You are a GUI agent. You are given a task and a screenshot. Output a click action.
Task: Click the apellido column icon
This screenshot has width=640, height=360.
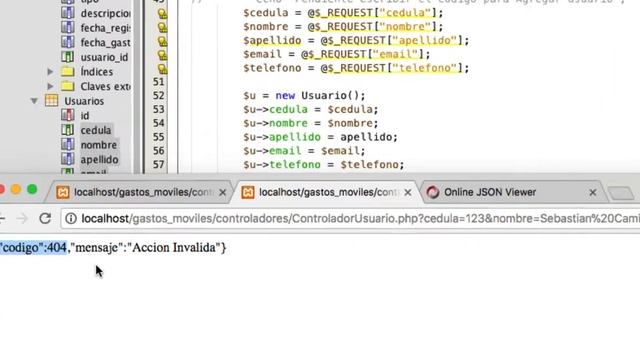coord(67,159)
